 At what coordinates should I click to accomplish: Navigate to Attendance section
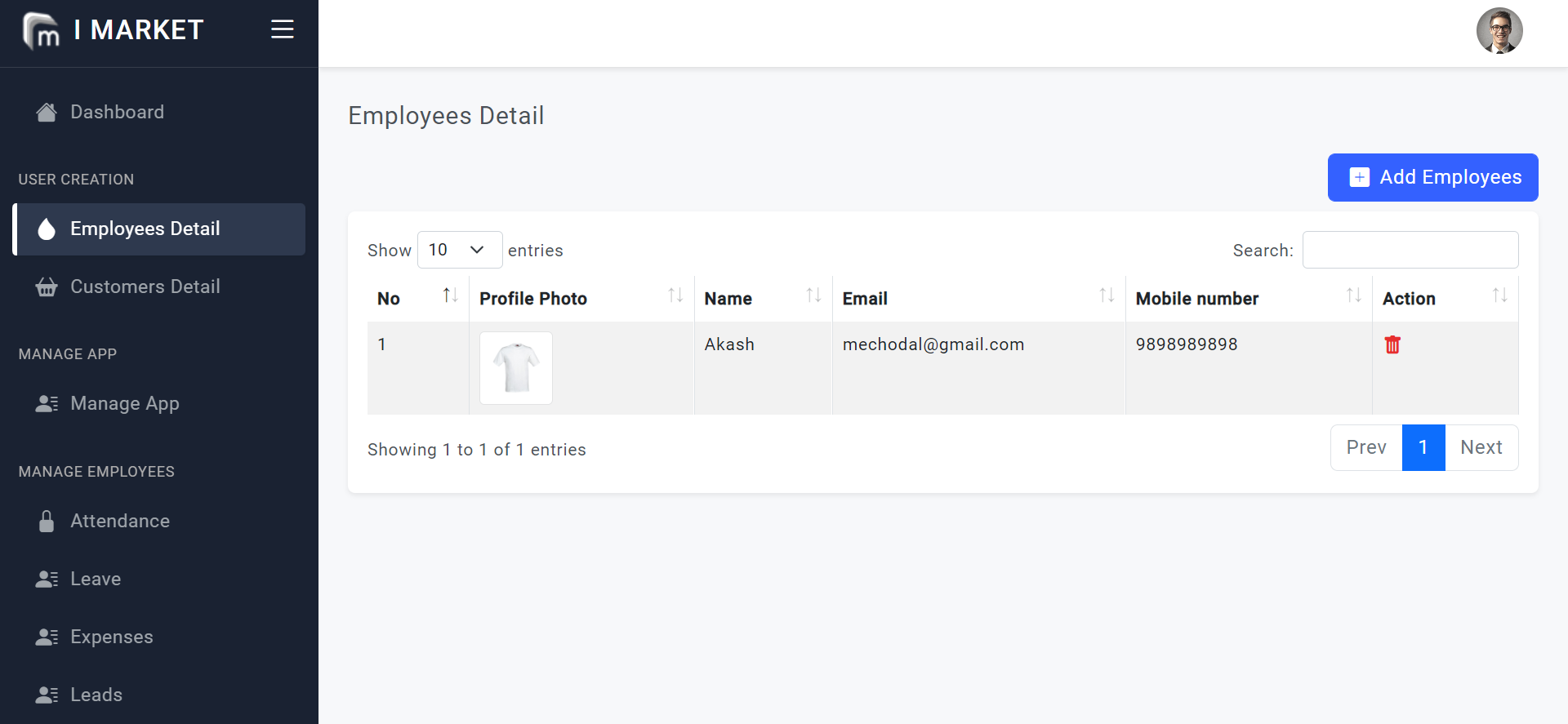(x=119, y=521)
